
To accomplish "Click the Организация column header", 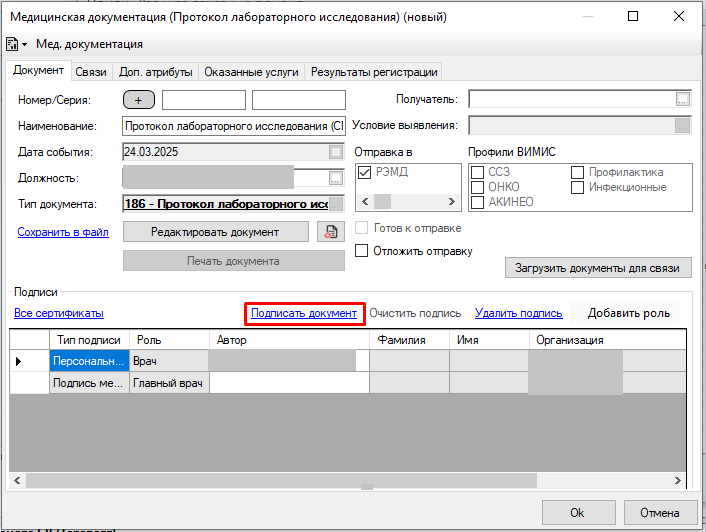I will tap(608, 340).
